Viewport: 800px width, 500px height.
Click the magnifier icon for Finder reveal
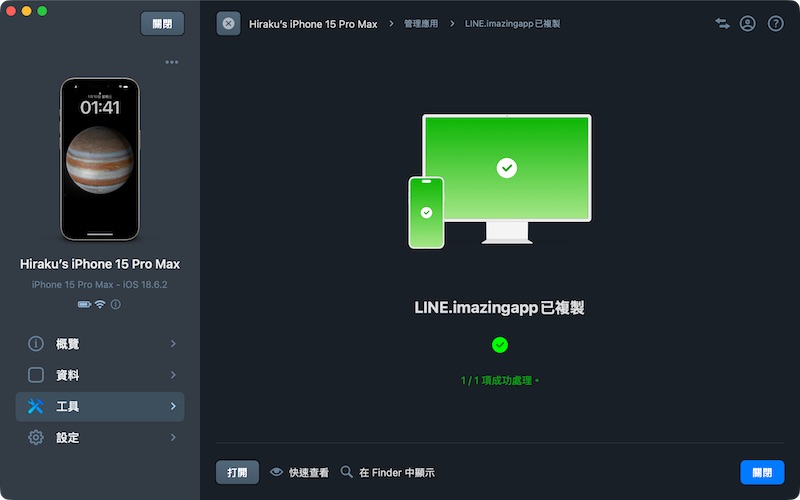coord(346,472)
